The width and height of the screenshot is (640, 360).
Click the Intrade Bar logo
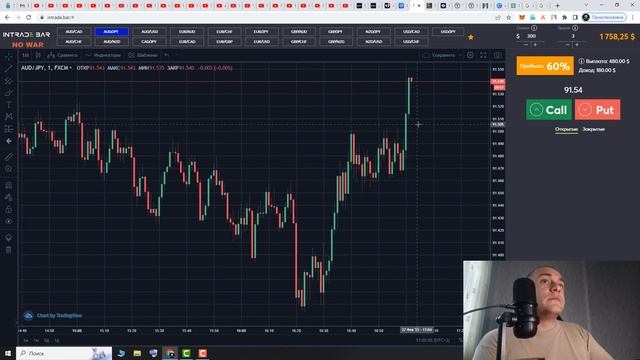click(27, 35)
